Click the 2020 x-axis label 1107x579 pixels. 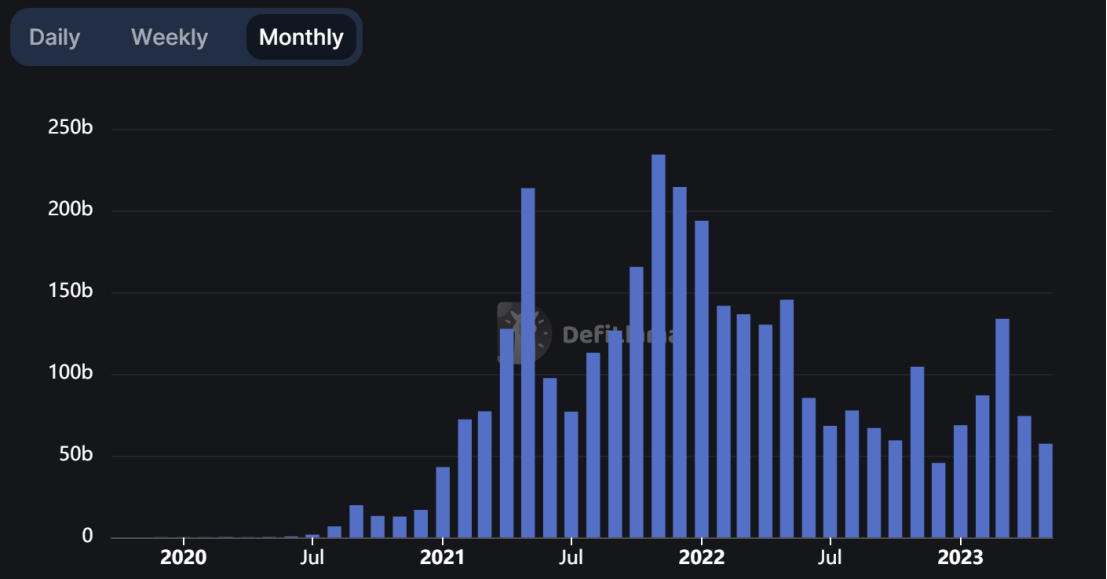183,557
